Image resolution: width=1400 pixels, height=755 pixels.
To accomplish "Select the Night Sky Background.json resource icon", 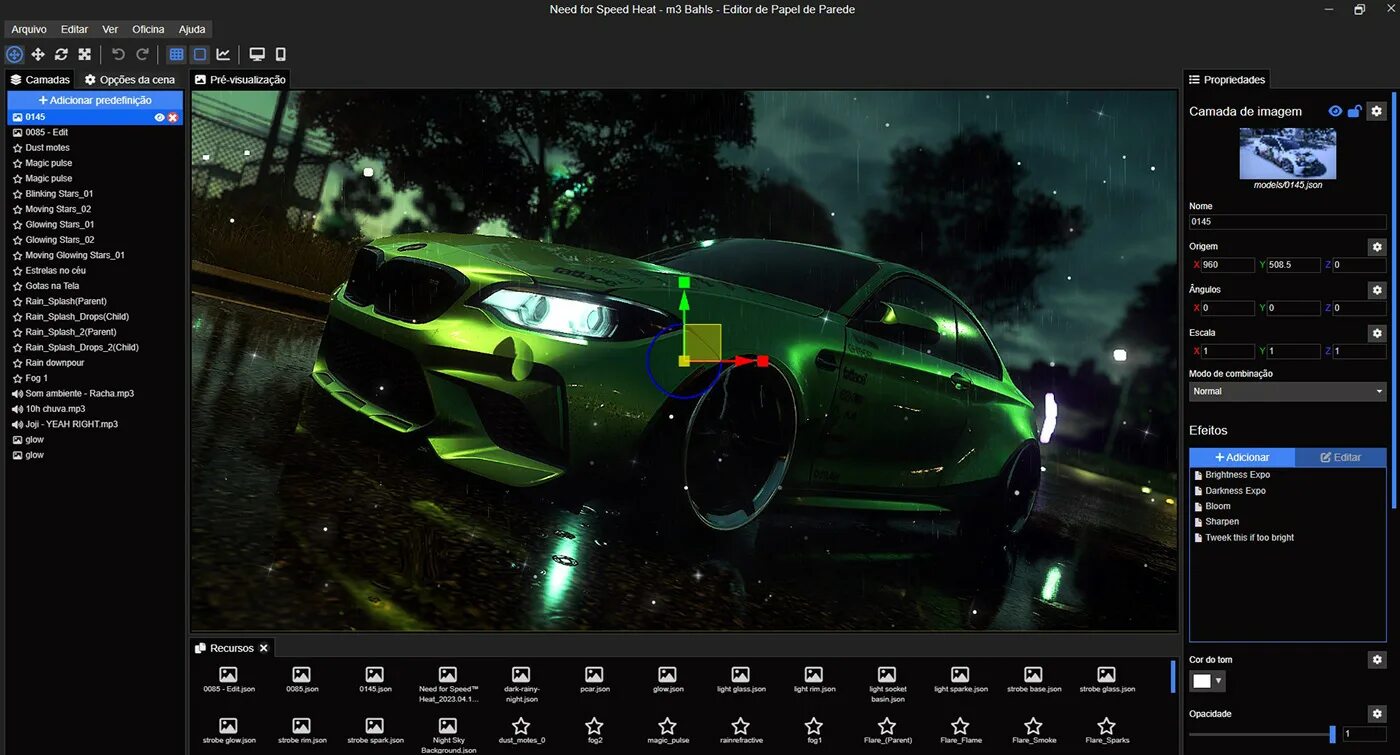I will (x=448, y=726).
